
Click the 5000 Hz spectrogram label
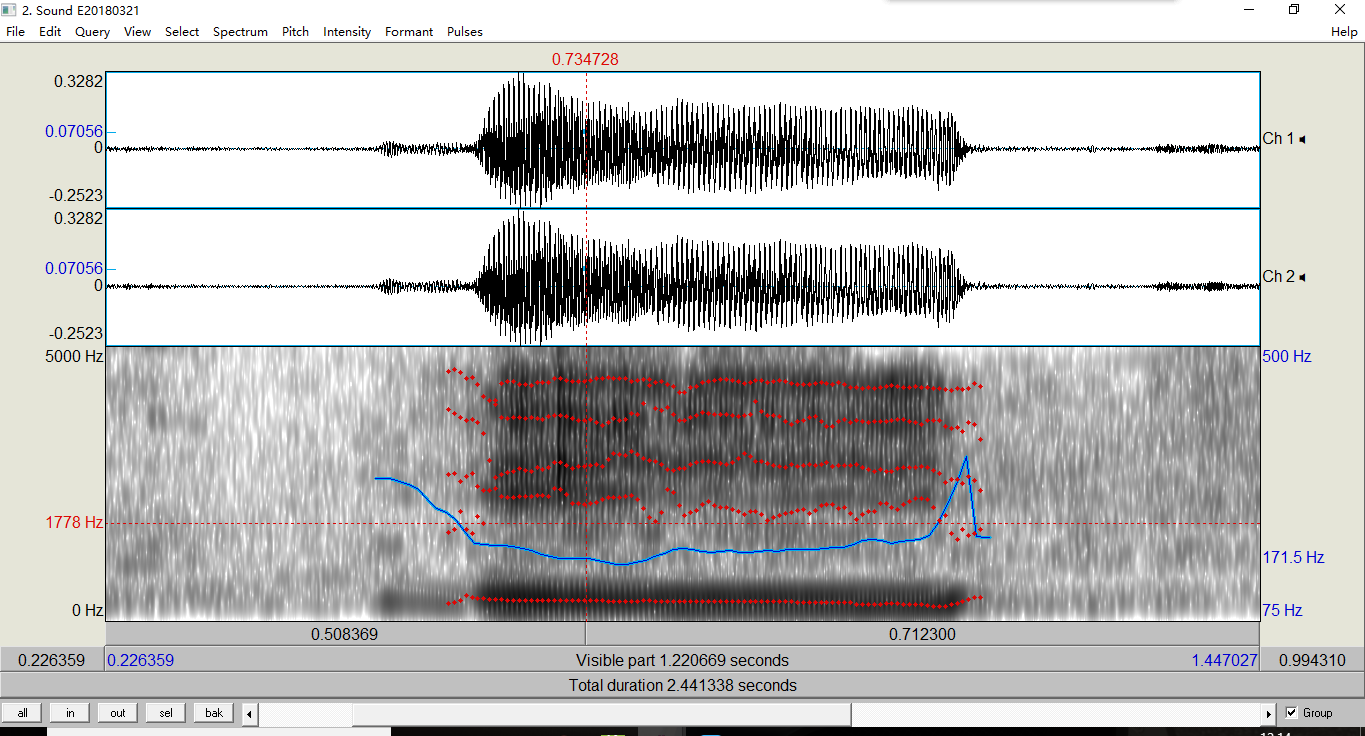point(73,356)
